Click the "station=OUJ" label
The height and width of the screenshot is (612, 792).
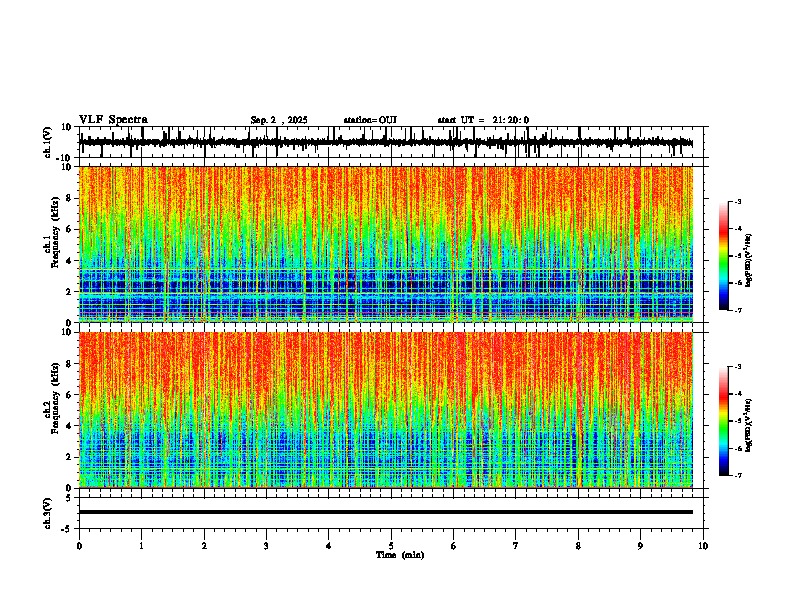point(370,120)
